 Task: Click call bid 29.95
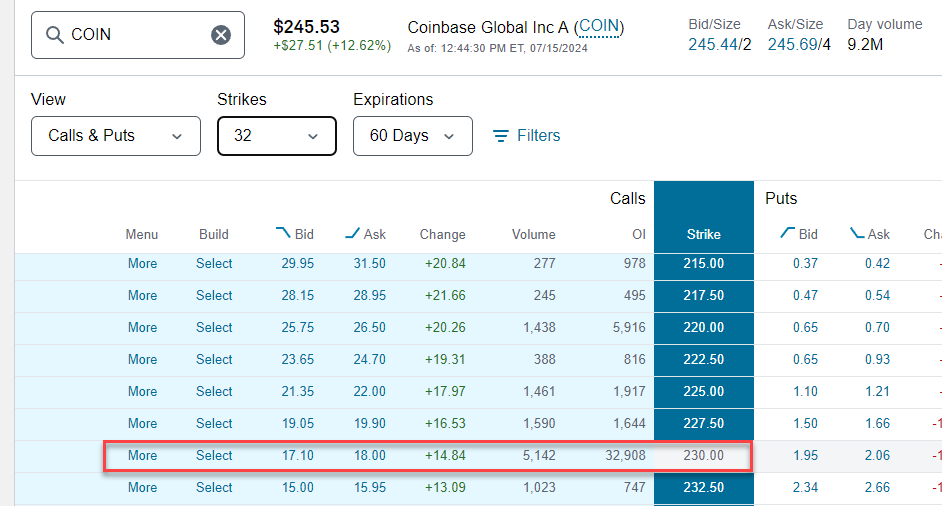coord(297,263)
